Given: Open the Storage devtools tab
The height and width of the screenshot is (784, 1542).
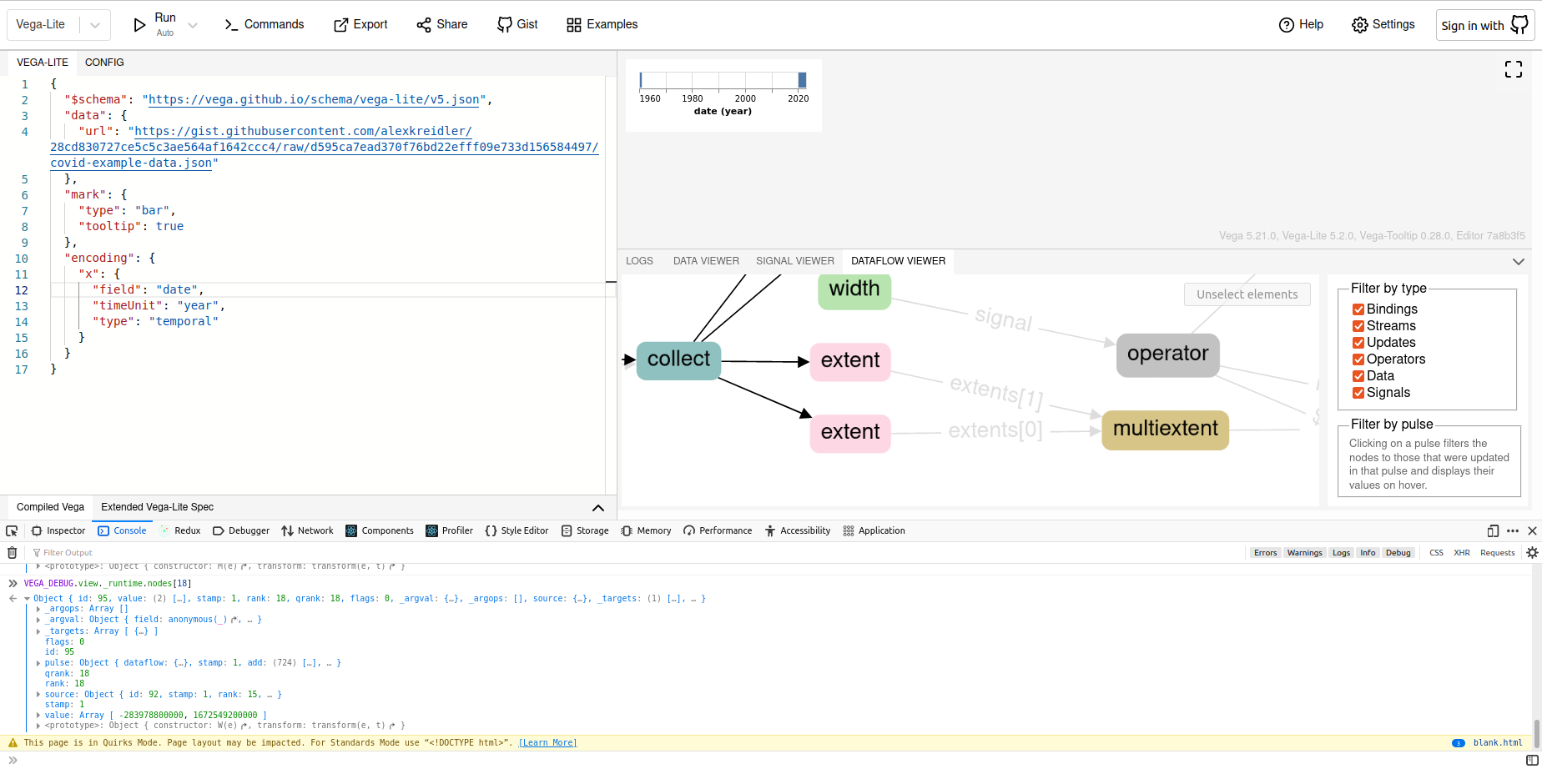Looking at the screenshot, I should point(585,531).
